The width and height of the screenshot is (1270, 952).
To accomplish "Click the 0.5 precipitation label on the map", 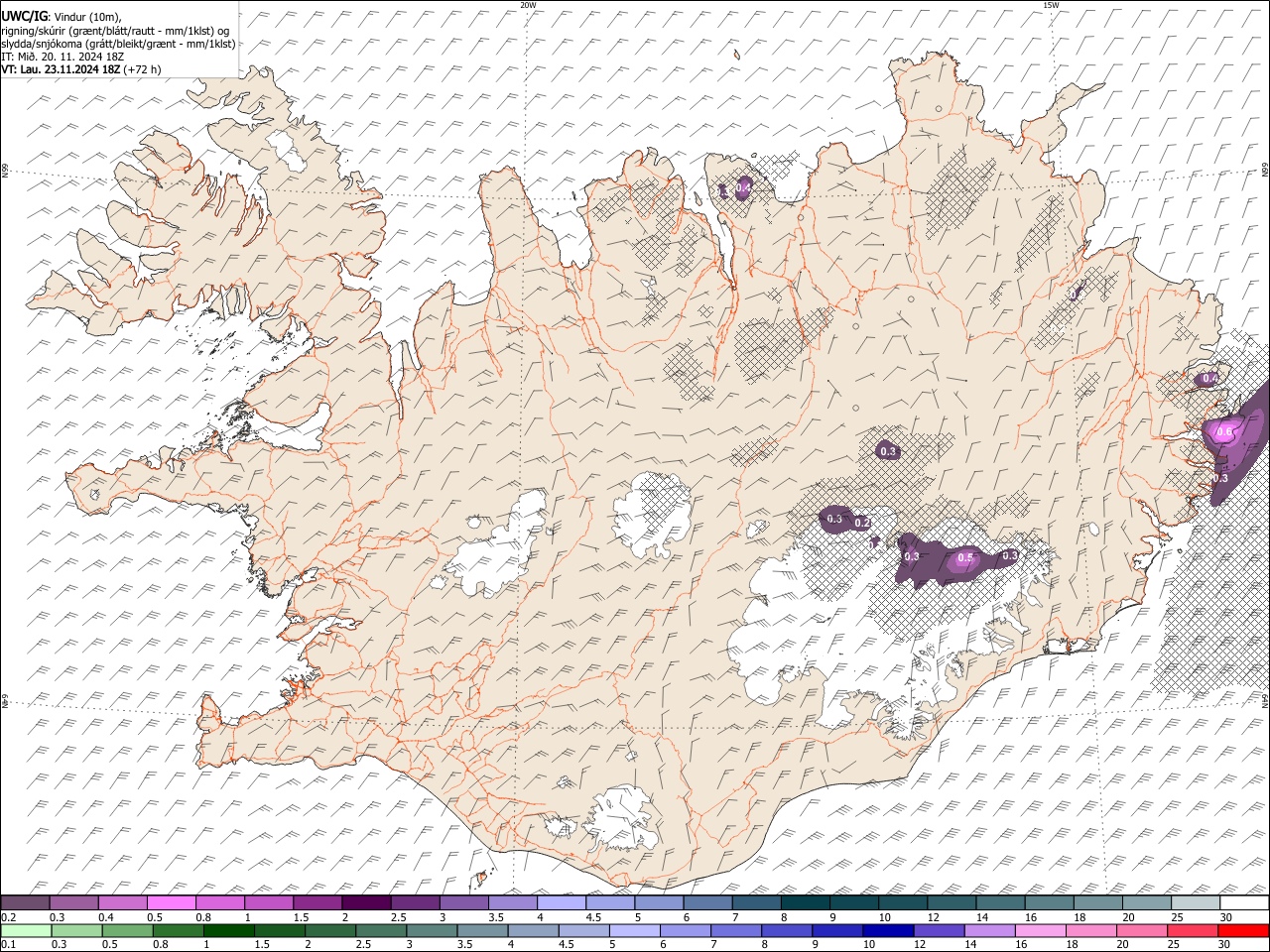I will pos(964,560).
